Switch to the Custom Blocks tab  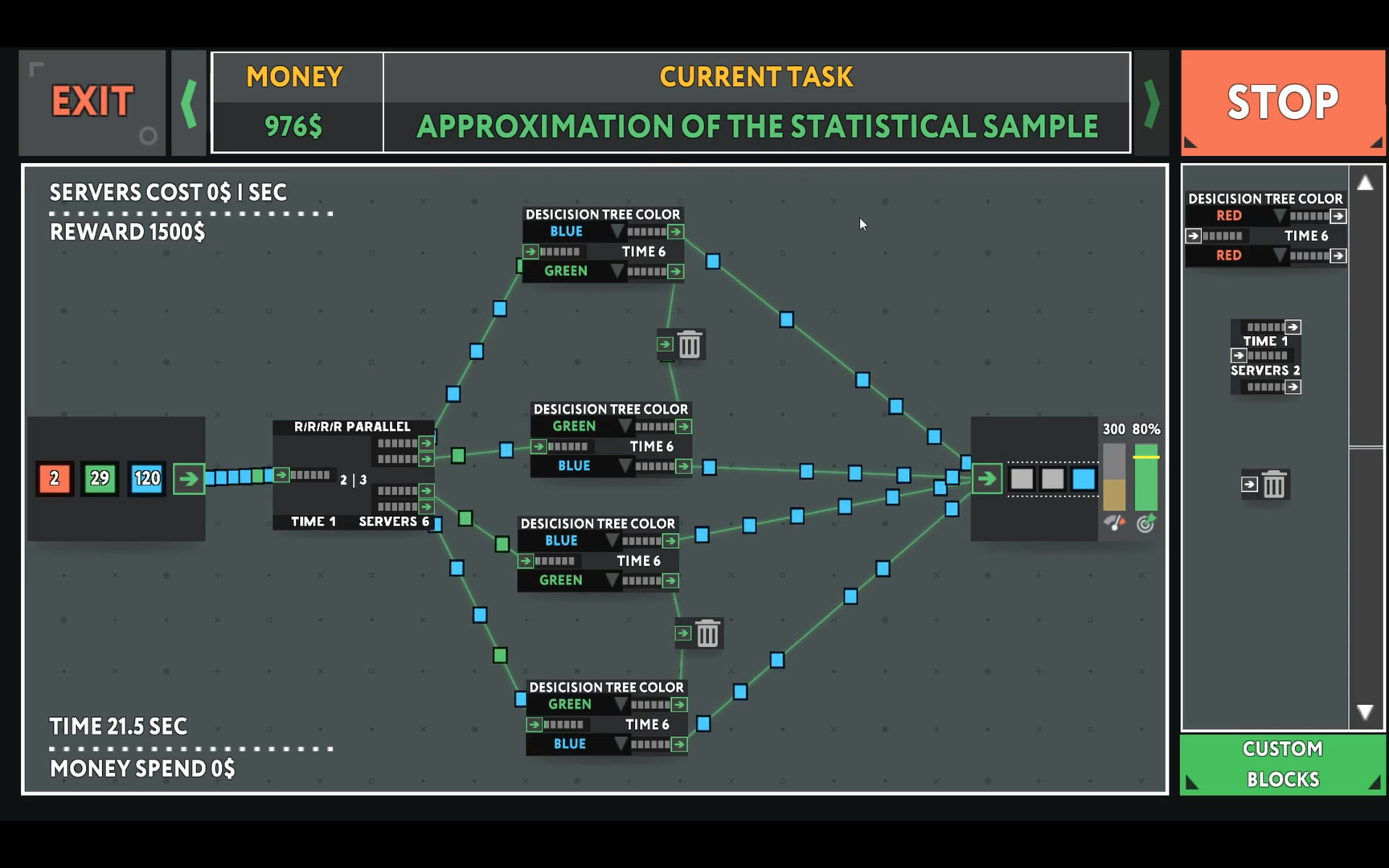1281,762
